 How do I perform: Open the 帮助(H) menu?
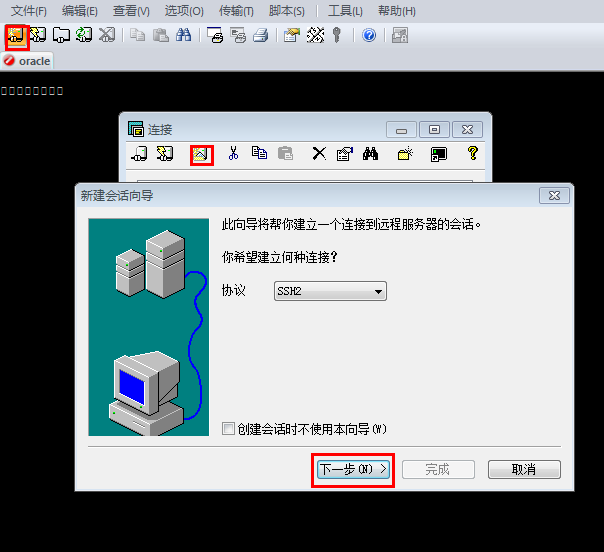(397, 11)
